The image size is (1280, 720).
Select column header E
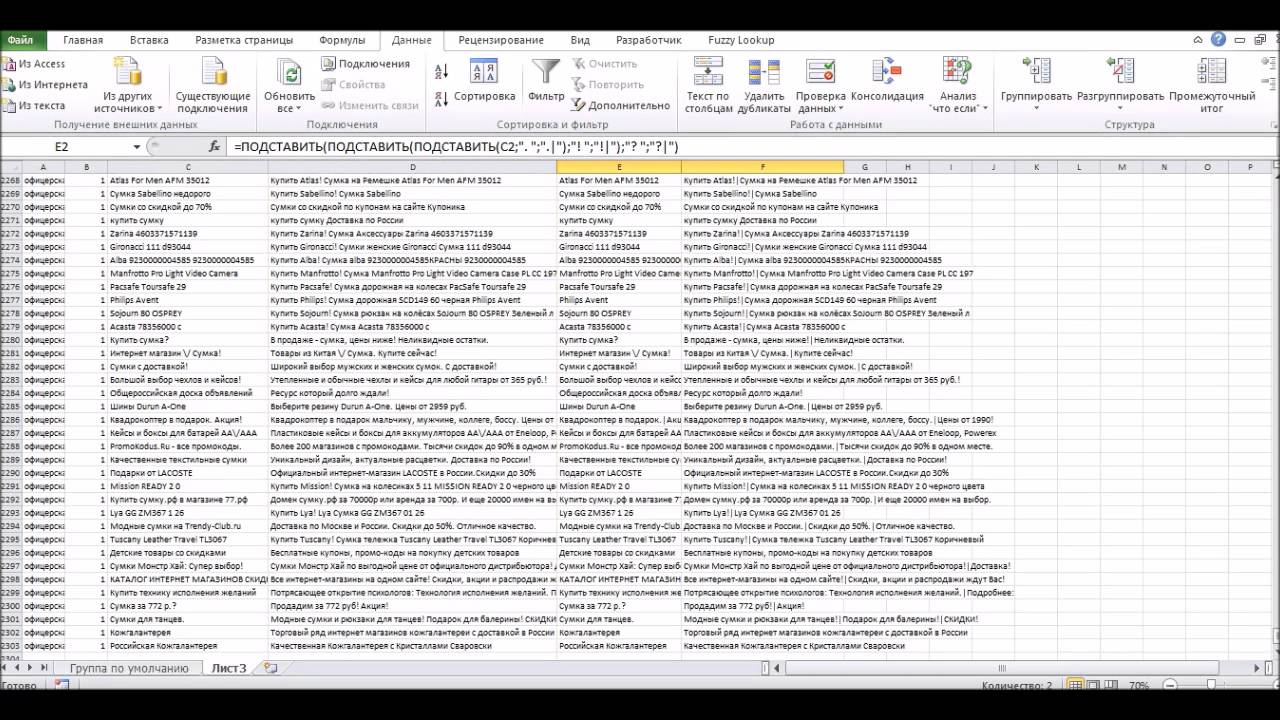tap(619, 167)
